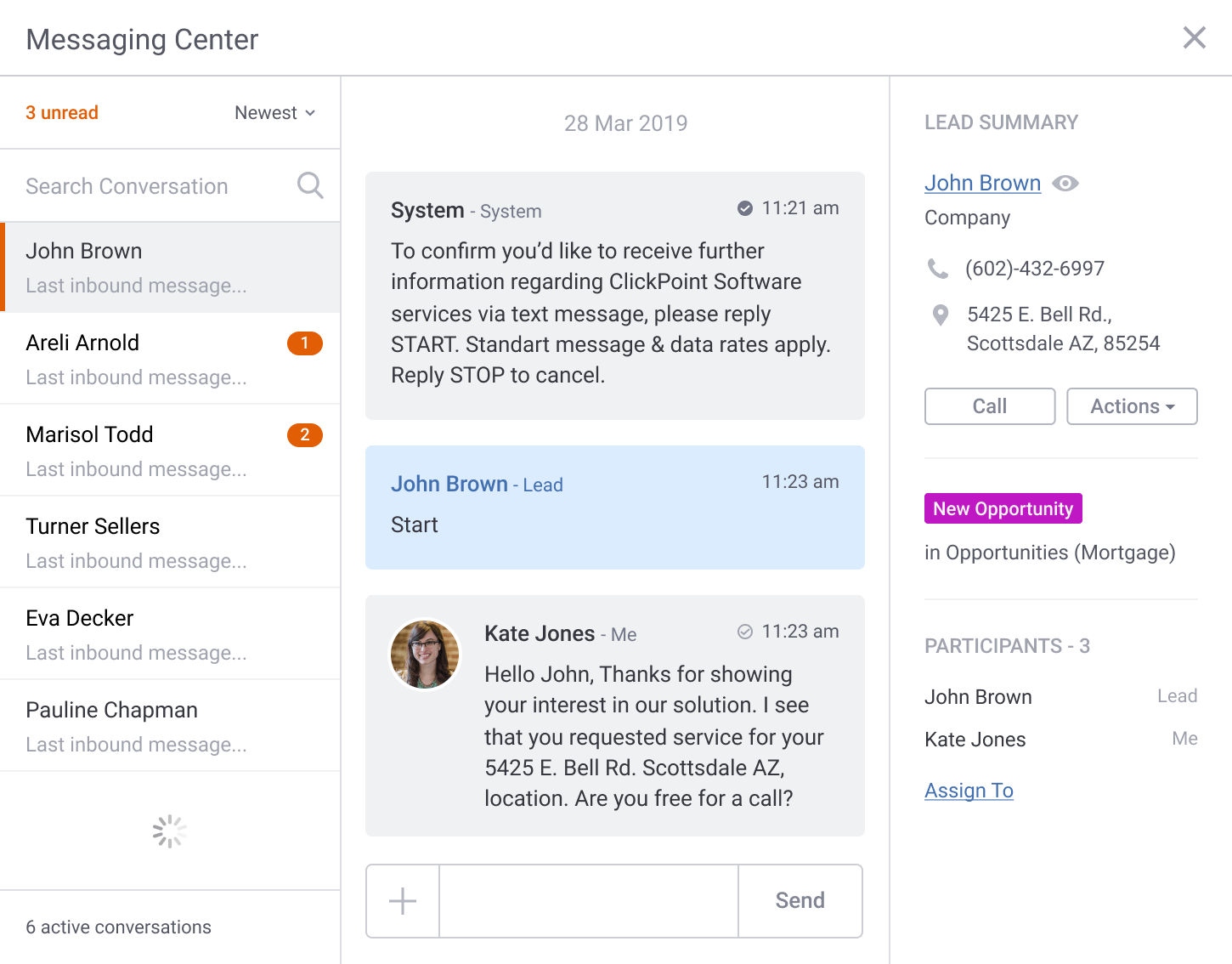Click the phone icon beside the number
Viewport: 1232px width, 964px height.
(938, 269)
